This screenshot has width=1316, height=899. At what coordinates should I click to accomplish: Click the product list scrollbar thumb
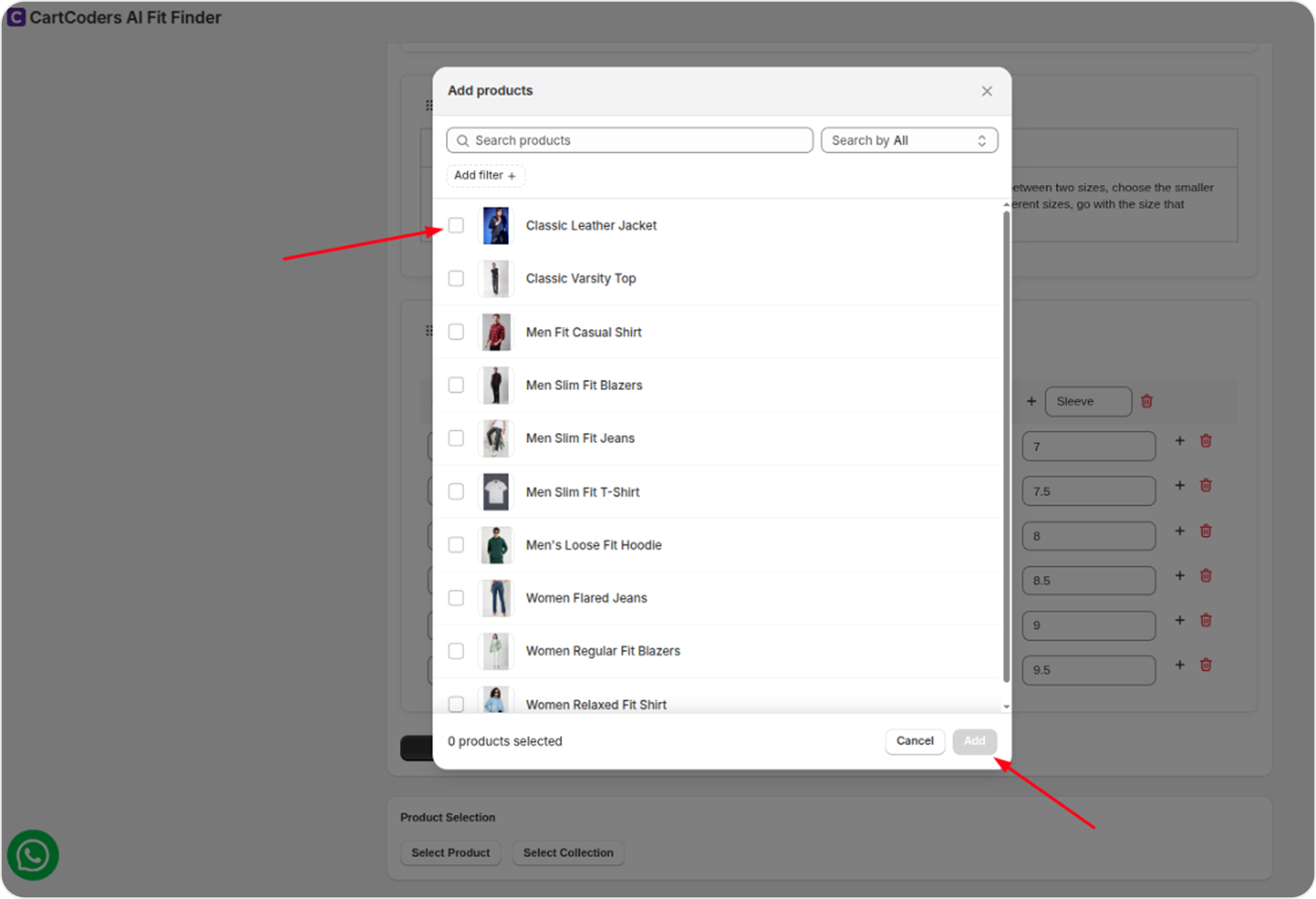click(1006, 447)
